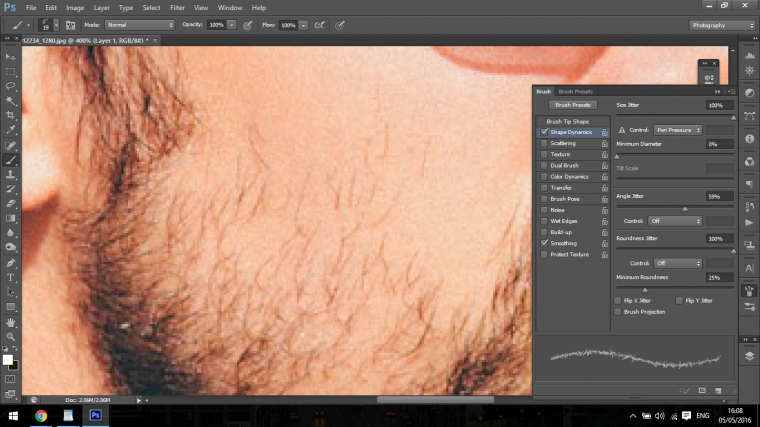Select the Eyedropper tool
The image size is (760, 427).
[x=10, y=130]
